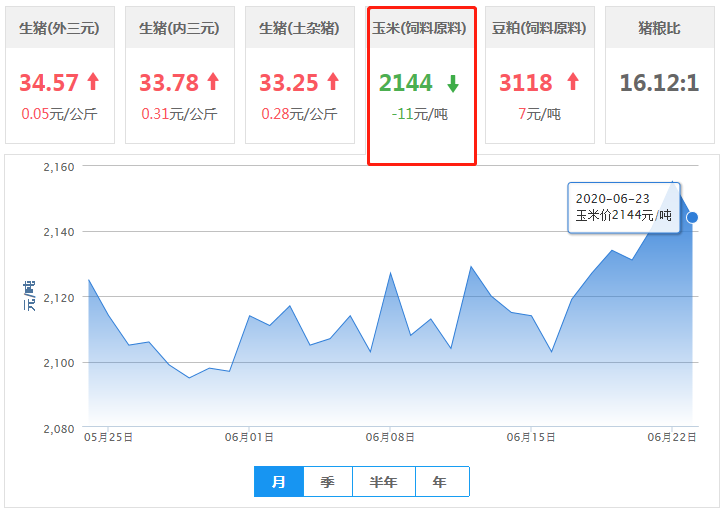This screenshot has height=514, width=725.
Task: Select the 生猪(土杂猪) header
Action: point(300,28)
